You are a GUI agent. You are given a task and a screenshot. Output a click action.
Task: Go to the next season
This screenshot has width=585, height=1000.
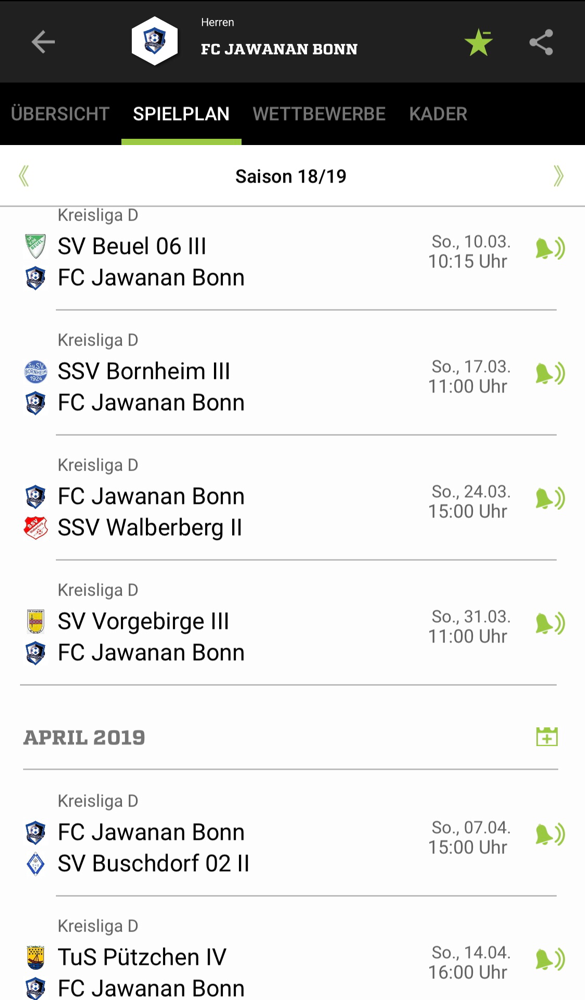tap(559, 176)
